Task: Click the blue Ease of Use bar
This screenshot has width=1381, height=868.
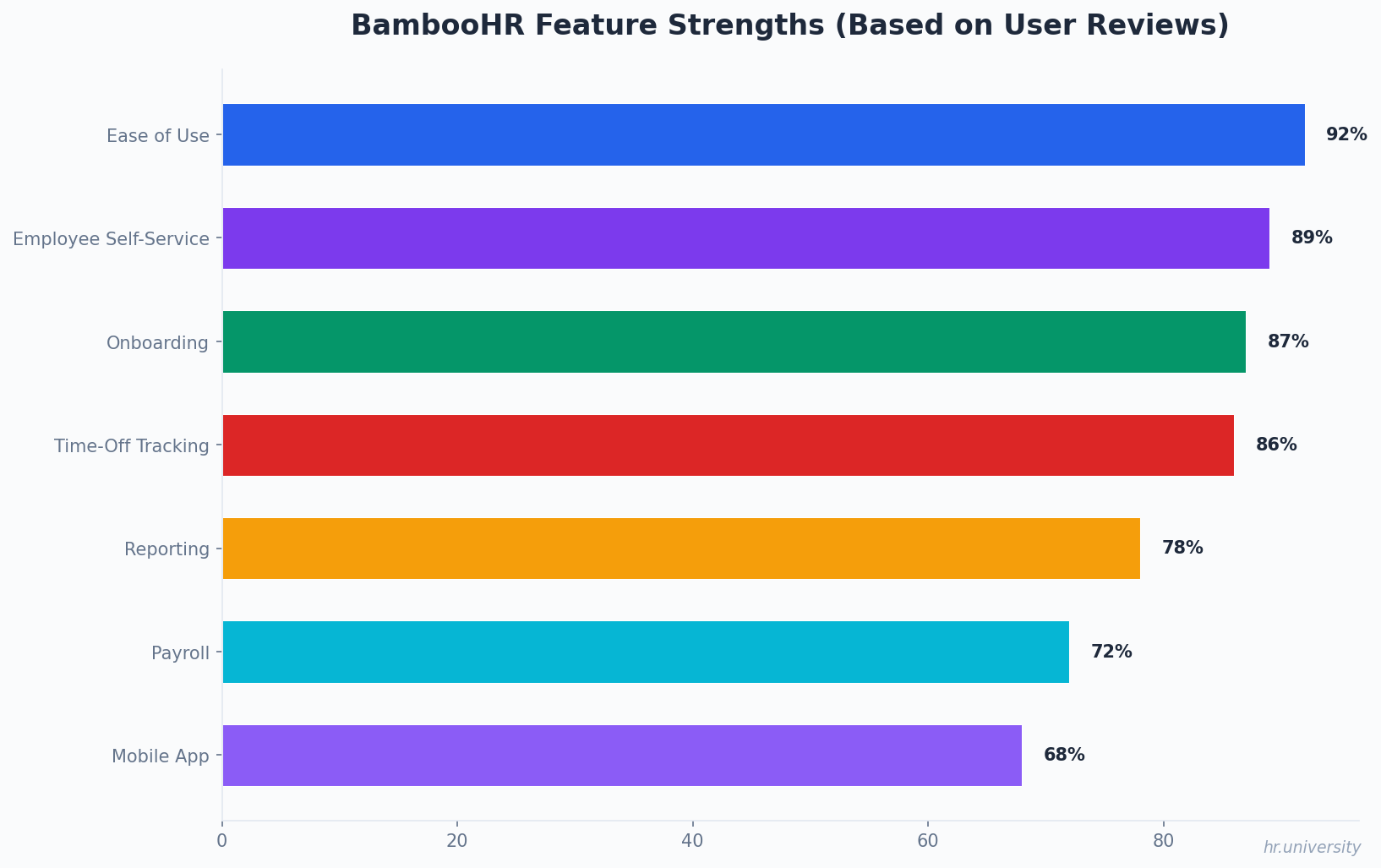Action: [763, 135]
